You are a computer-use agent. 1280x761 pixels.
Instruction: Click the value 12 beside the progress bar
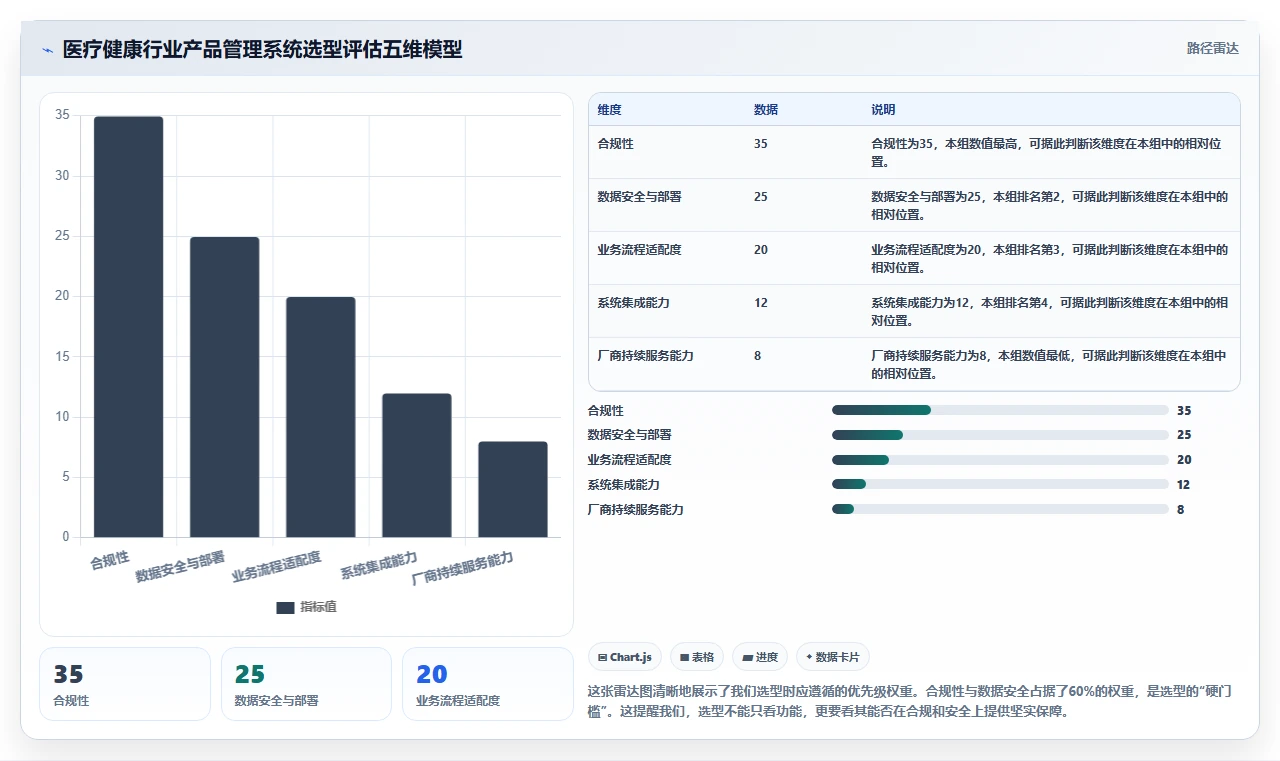coord(1184,484)
